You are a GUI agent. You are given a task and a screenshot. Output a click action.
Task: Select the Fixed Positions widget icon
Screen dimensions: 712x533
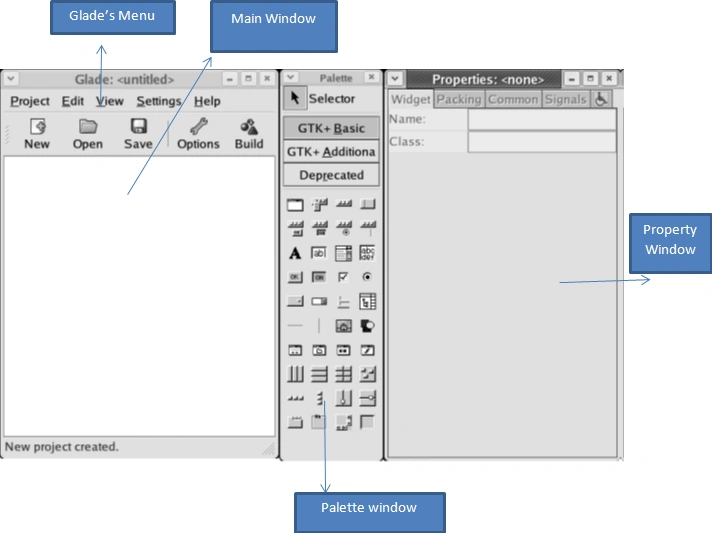pyautogui.click(x=367, y=374)
